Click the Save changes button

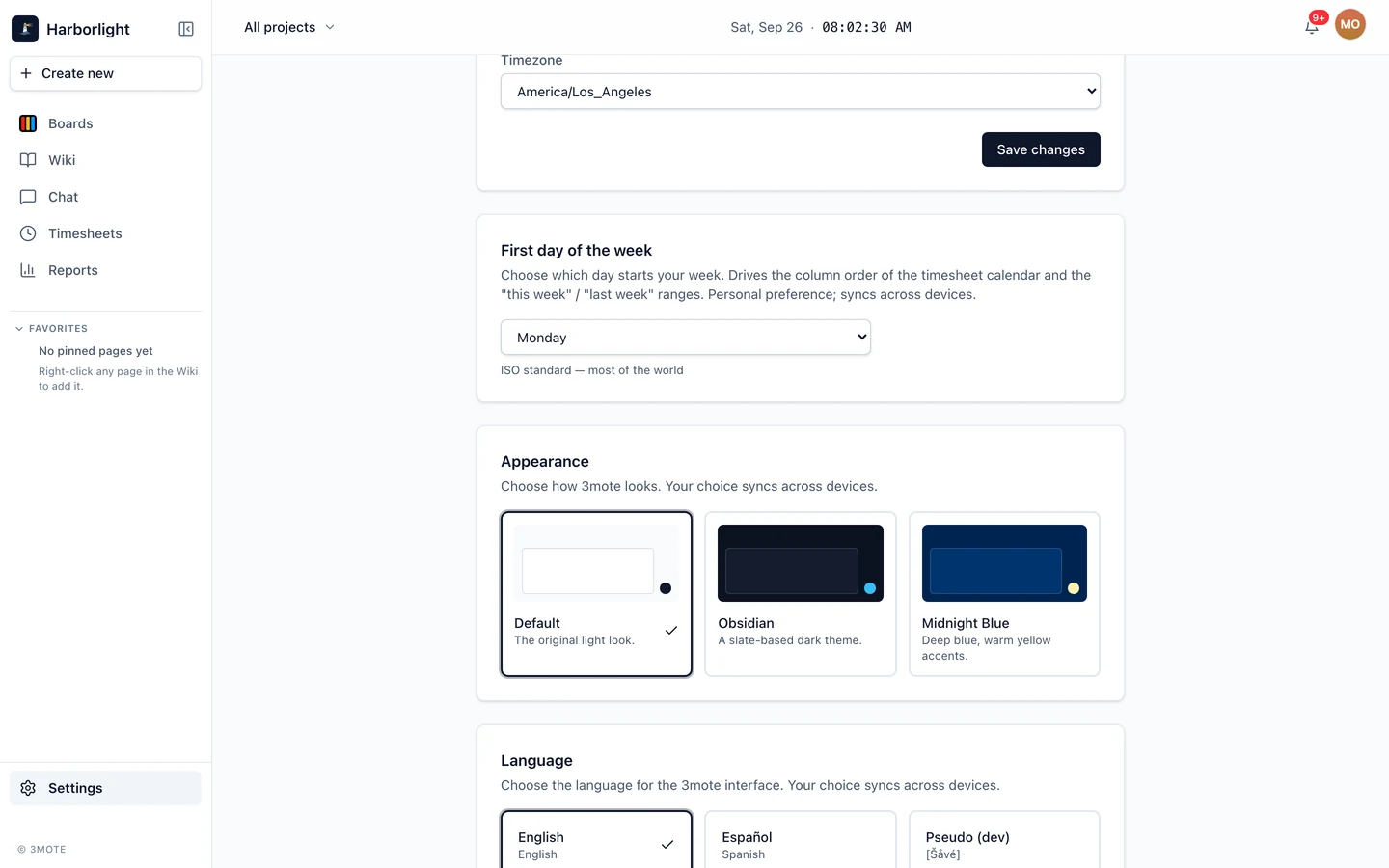click(1041, 149)
